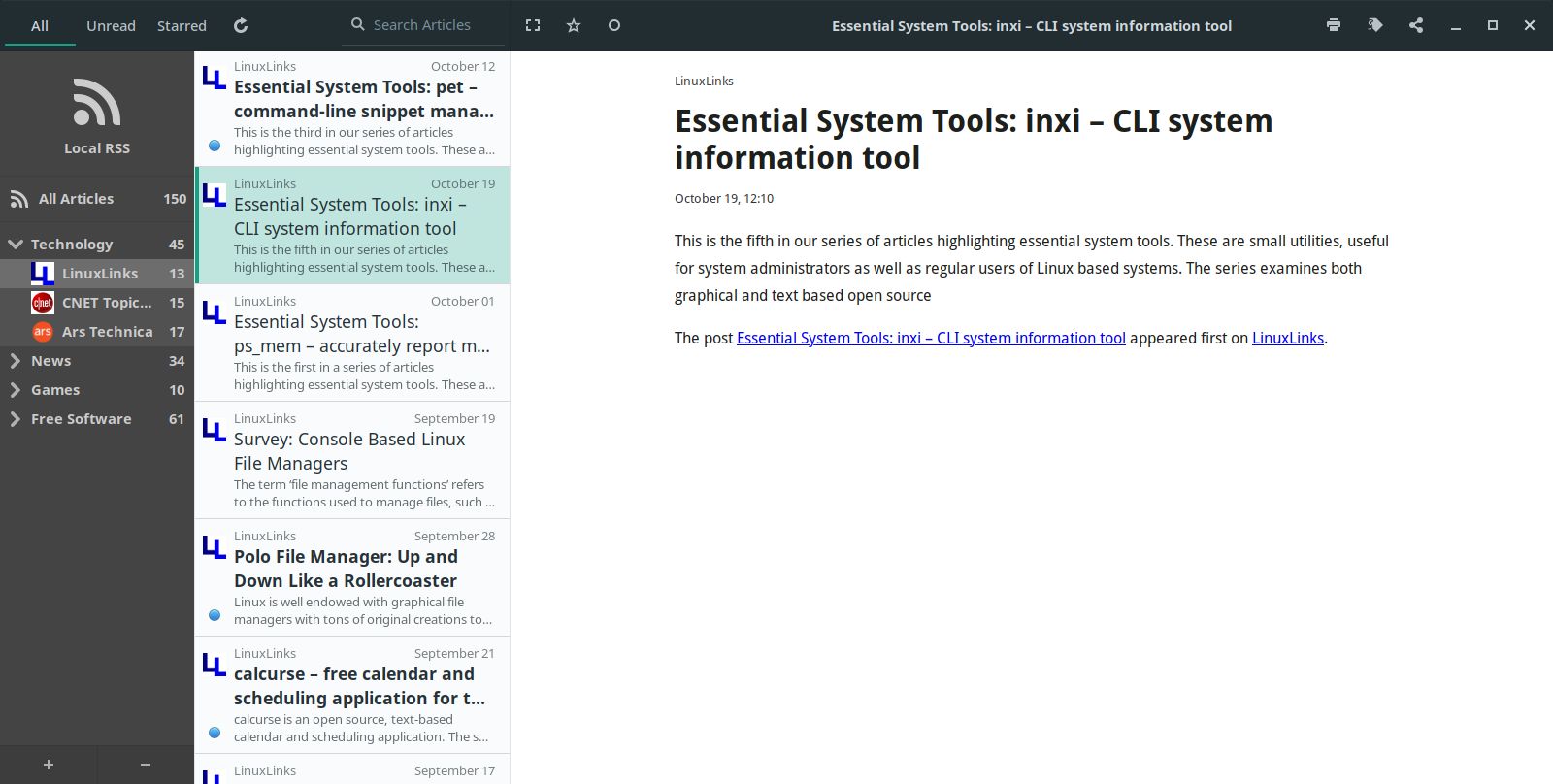This screenshot has height=784, width=1553.
Task: Open Polo File Manager article
Action: pos(352,577)
